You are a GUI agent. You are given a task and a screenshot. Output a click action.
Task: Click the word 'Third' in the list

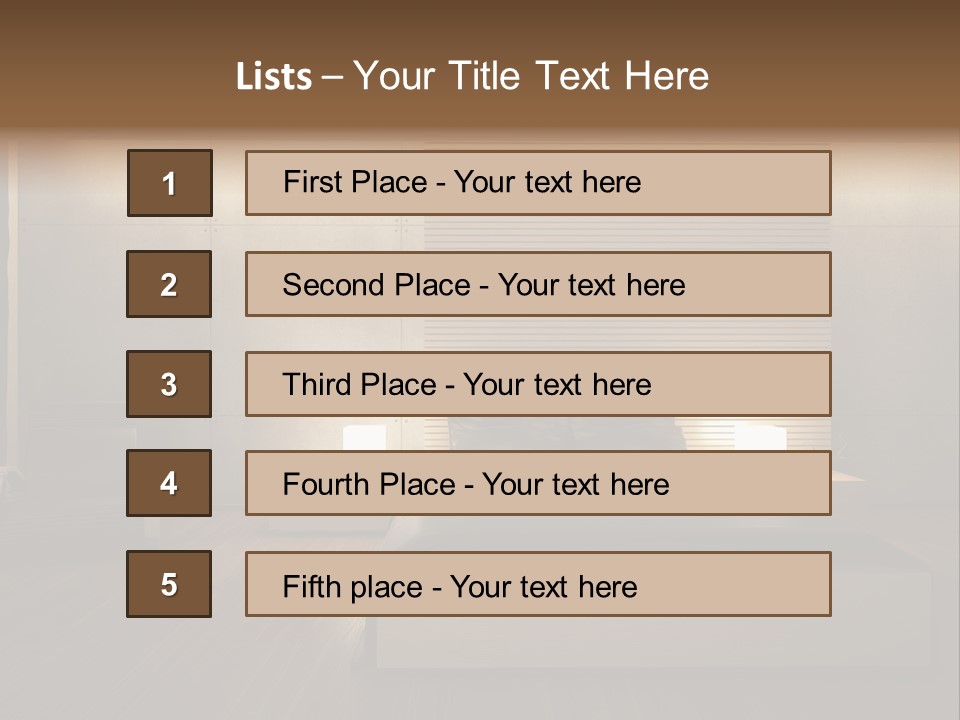pyautogui.click(x=314, y=385)
